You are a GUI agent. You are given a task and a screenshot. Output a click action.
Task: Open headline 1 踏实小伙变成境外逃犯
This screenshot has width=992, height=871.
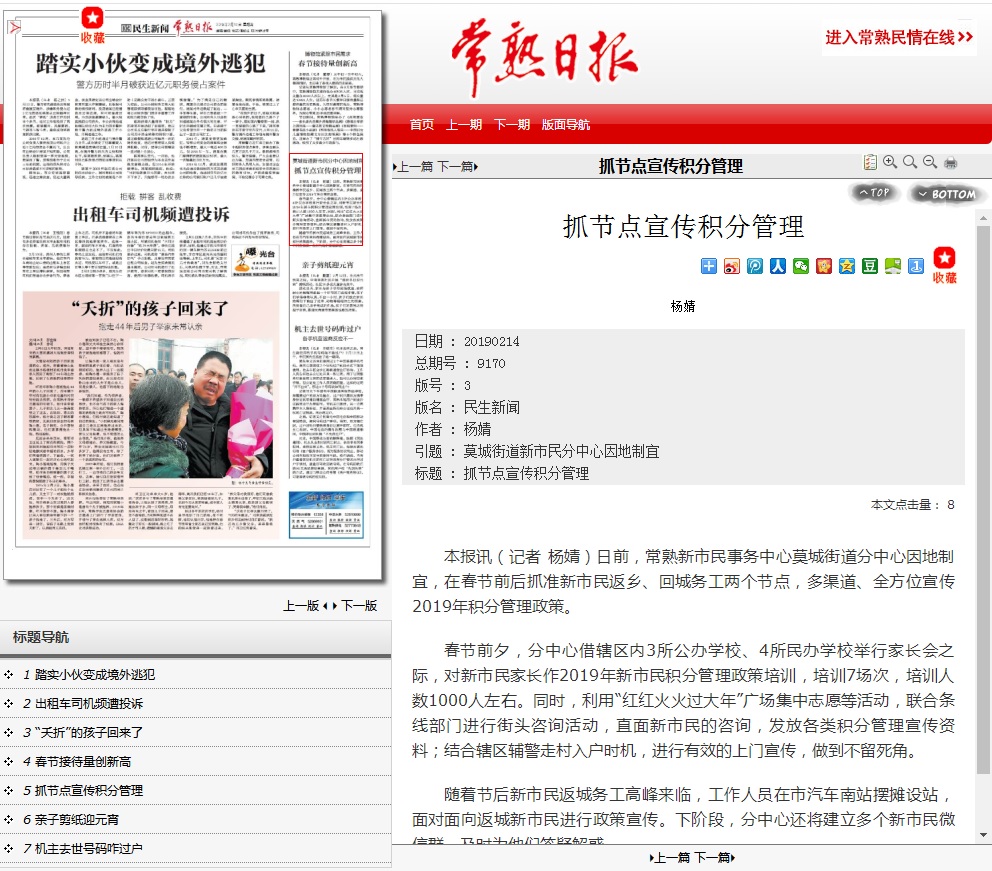click(x=95, y=674)
